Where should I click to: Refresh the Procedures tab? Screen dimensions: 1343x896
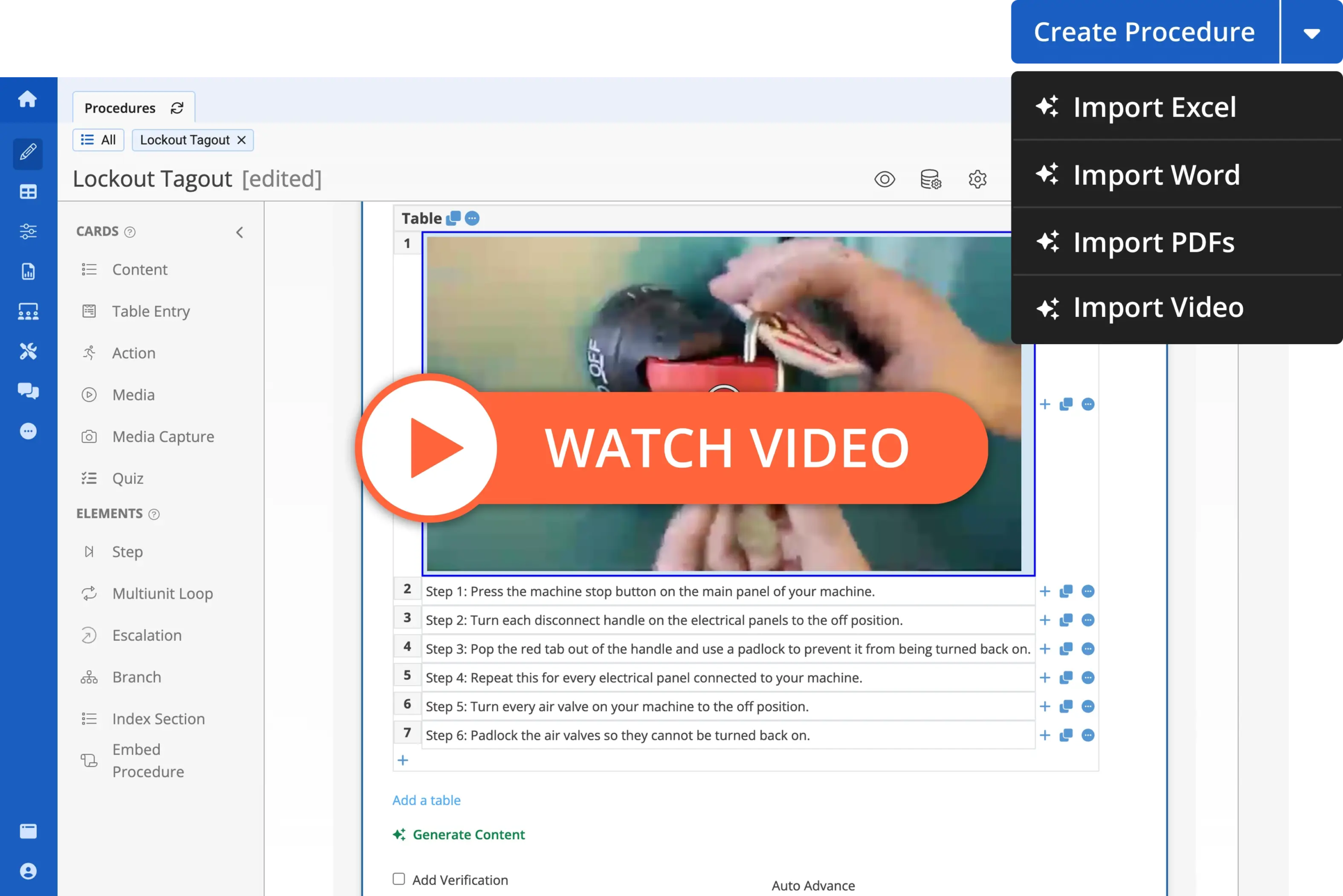coord(177,108)
